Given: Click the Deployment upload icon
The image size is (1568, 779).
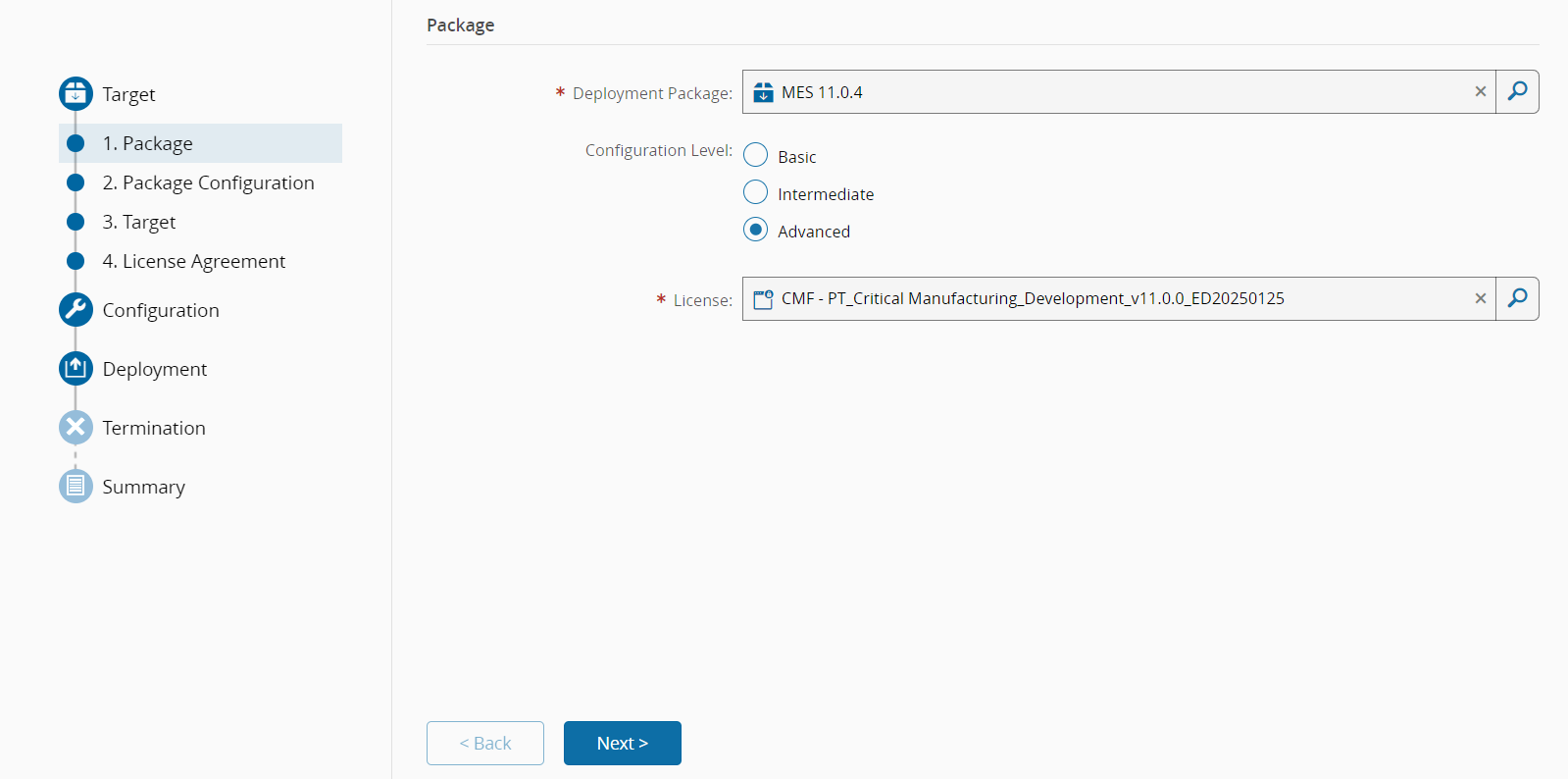Looking at the screenshot, I should (76, 369).
